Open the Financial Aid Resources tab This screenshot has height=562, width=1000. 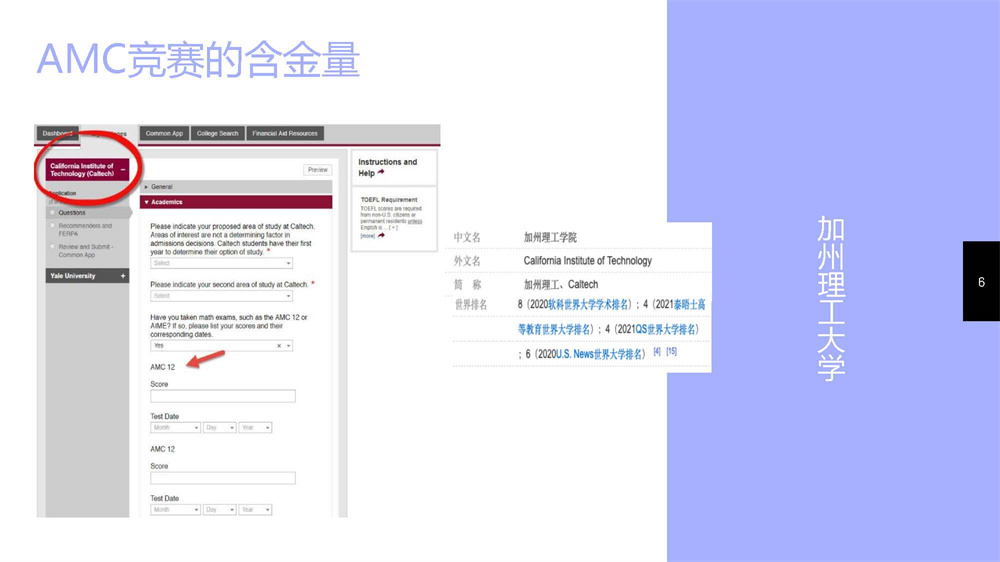pos(285,133)
